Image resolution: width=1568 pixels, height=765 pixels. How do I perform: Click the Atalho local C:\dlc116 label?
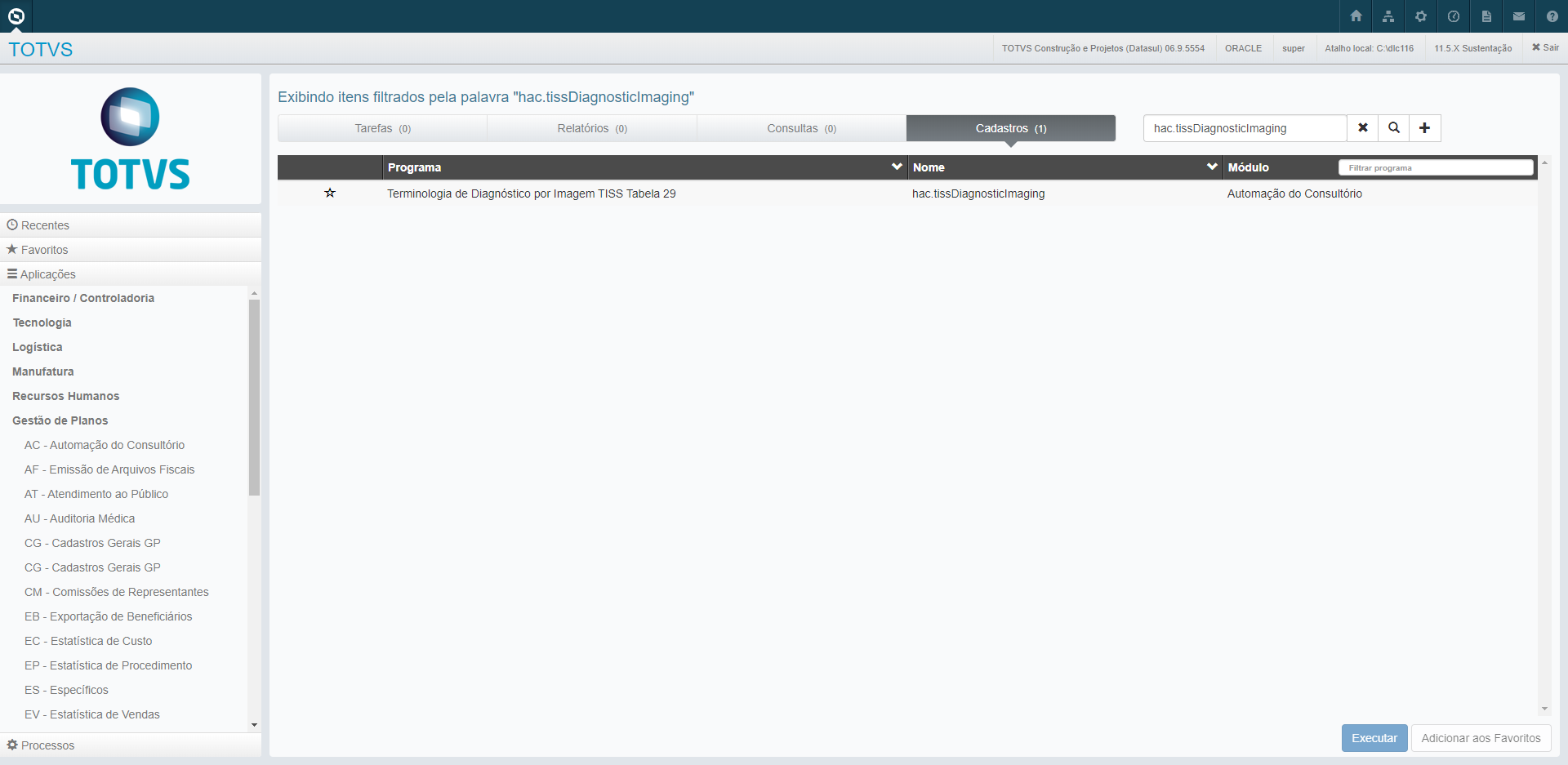coord(1370,48)
